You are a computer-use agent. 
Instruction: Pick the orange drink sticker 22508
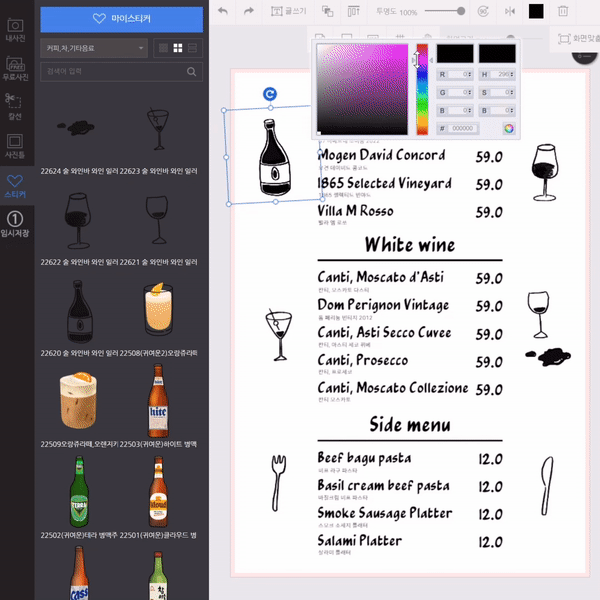click(158, 309)
